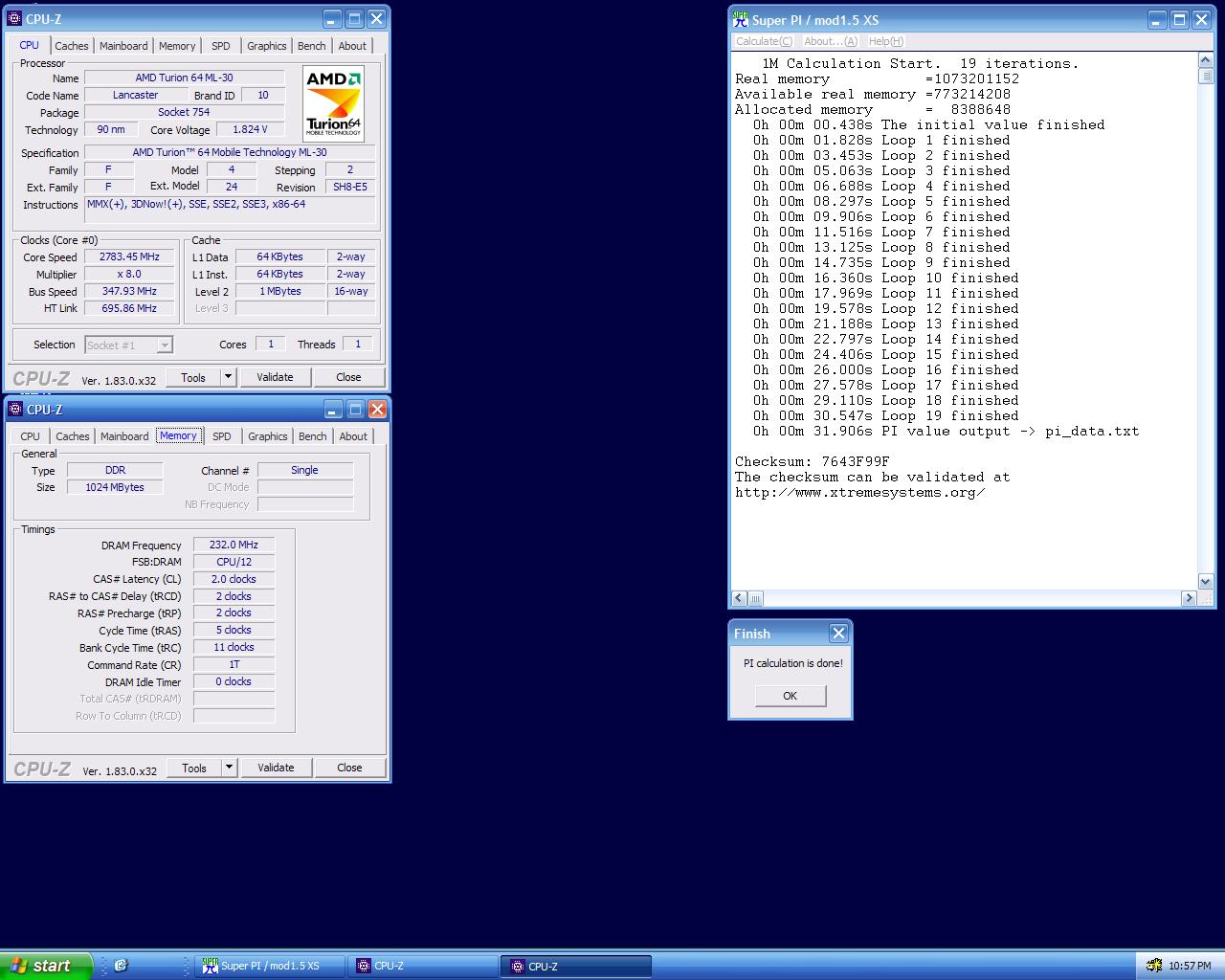Open the Tools dropdown arrow in top CPU-Z window
Screen dimensions: 1225x980
(x=228, y=377)
